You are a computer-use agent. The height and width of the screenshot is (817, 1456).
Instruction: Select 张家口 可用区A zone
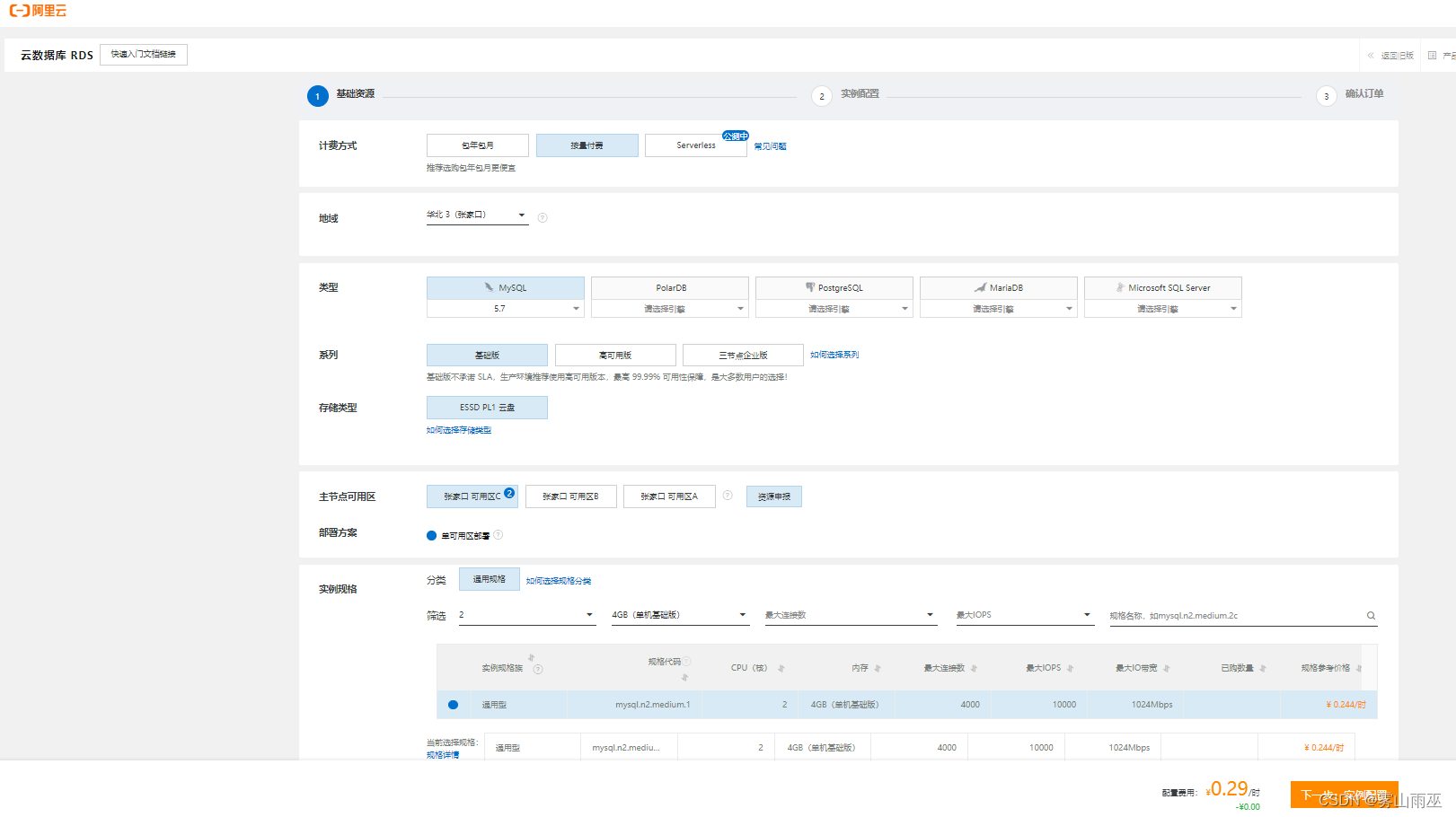(x=669, y=496)
